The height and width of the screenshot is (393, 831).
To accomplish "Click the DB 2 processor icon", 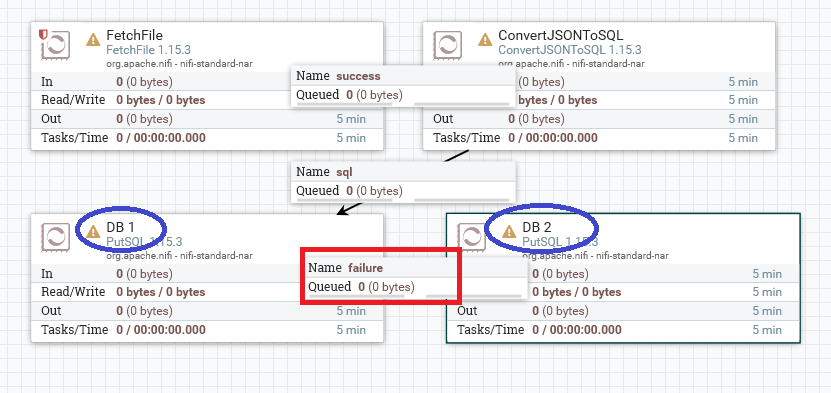I will click(x=471, y=237).
